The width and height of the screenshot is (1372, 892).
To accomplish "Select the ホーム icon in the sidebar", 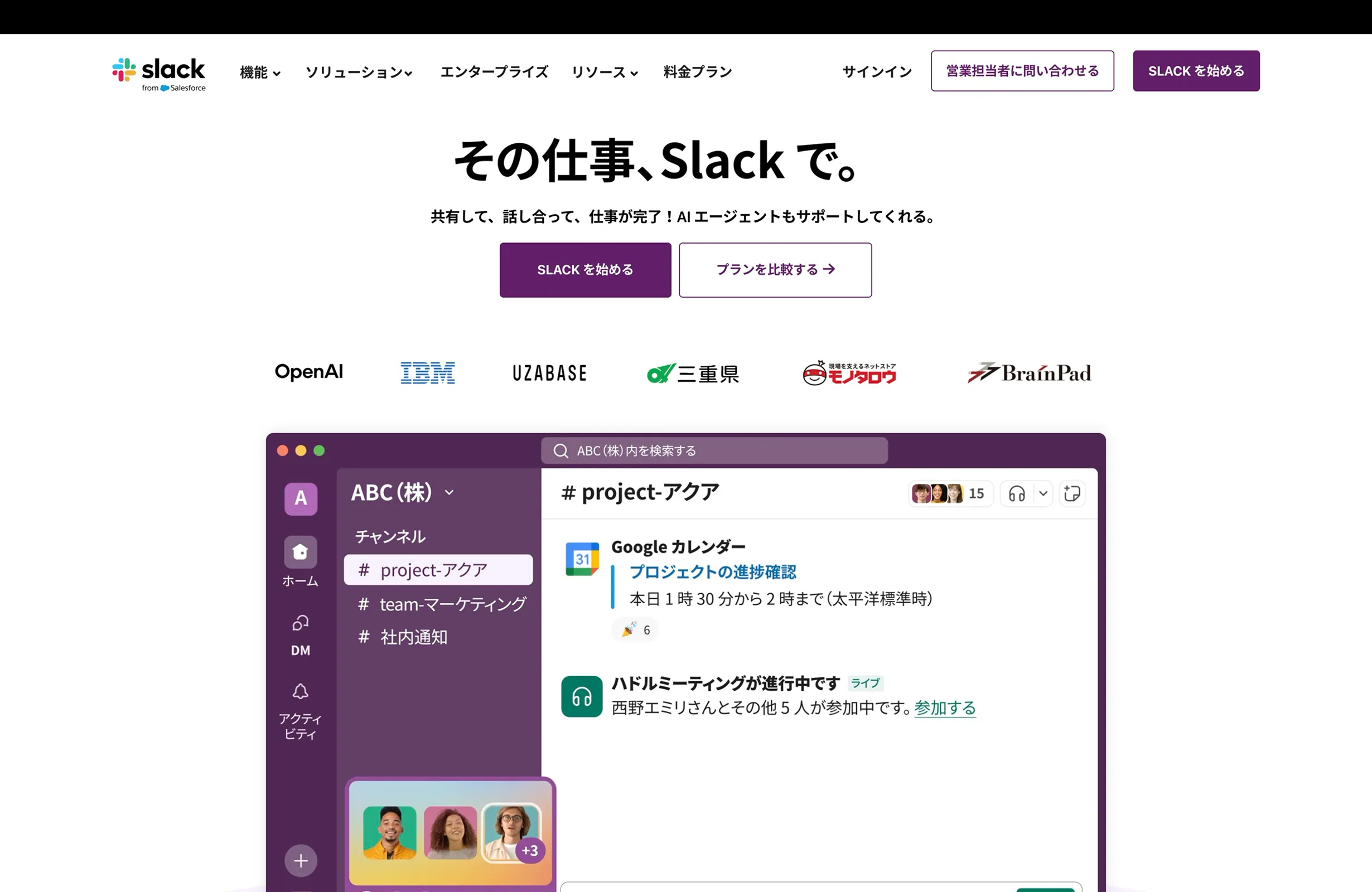I will tap(299, 551).
